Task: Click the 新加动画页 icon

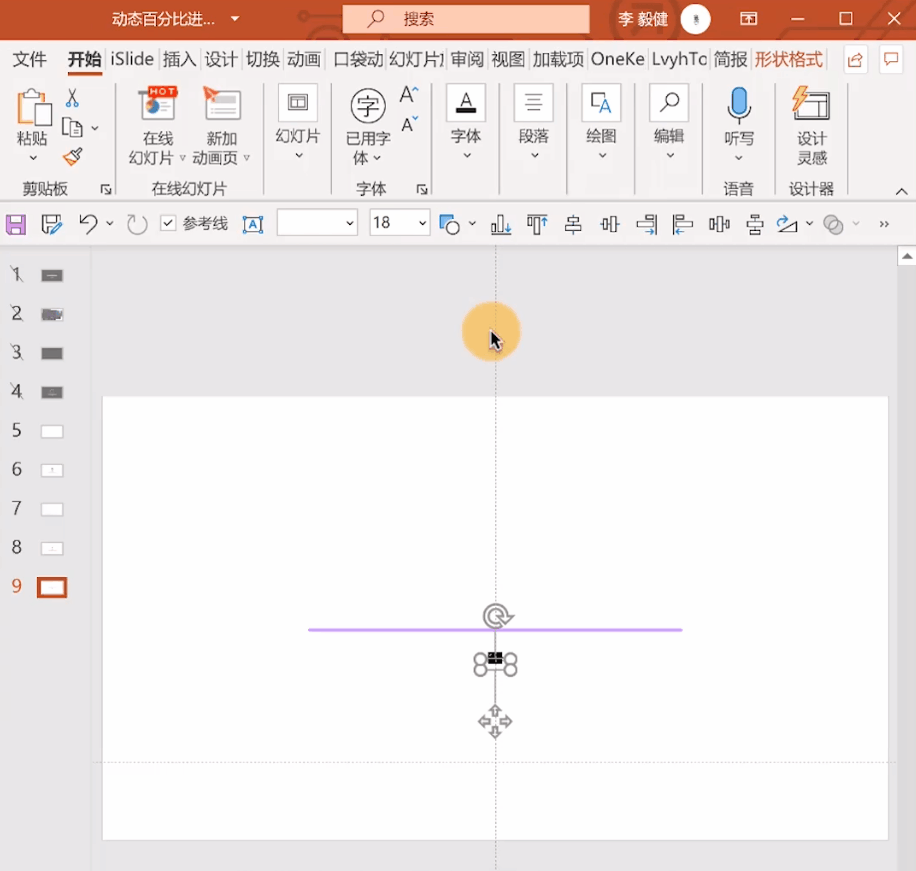Action: tap(221, 105)
